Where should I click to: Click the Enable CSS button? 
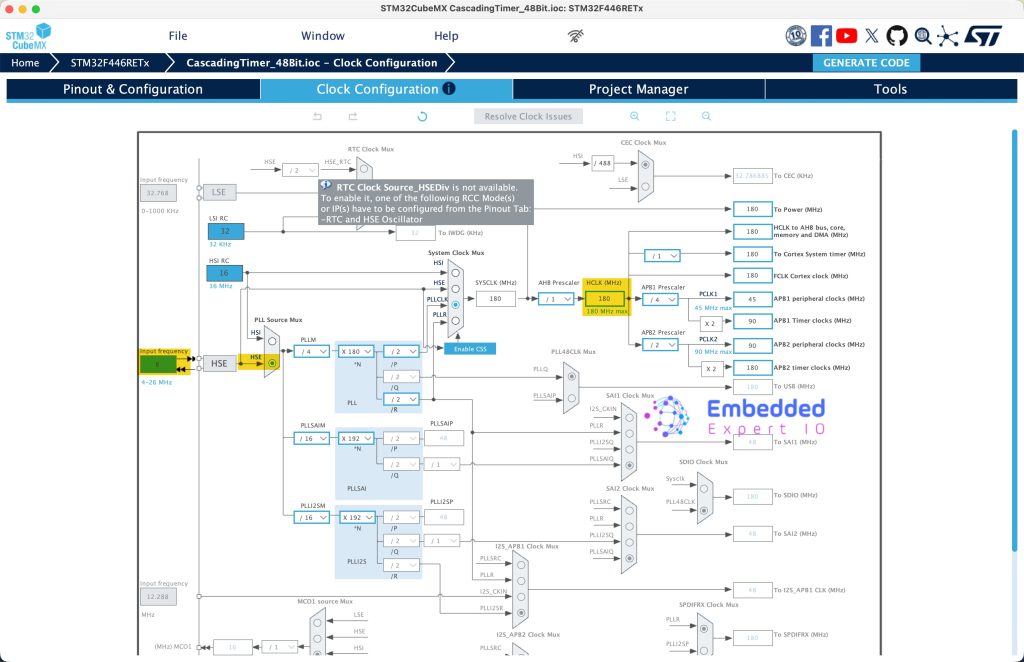coord(470,348)
